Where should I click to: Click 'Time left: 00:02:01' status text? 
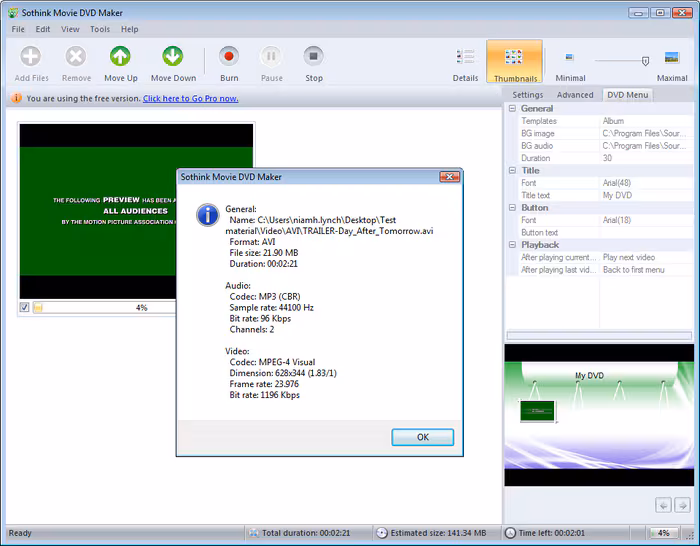point(552,533)
